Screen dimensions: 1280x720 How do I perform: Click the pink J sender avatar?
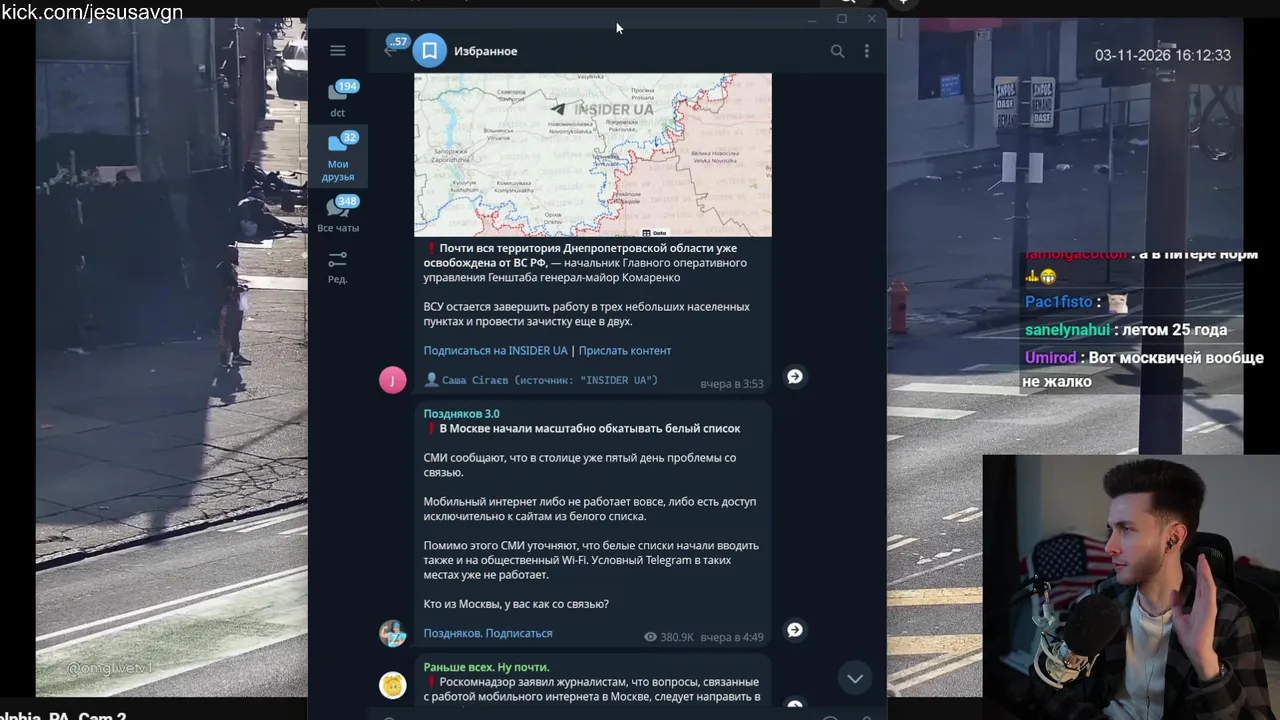coord(393,380)
